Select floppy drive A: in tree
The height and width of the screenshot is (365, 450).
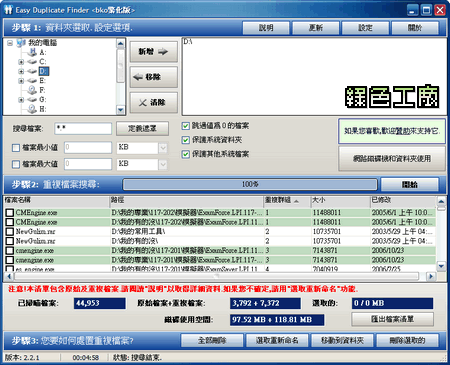(x=43, y=52)
